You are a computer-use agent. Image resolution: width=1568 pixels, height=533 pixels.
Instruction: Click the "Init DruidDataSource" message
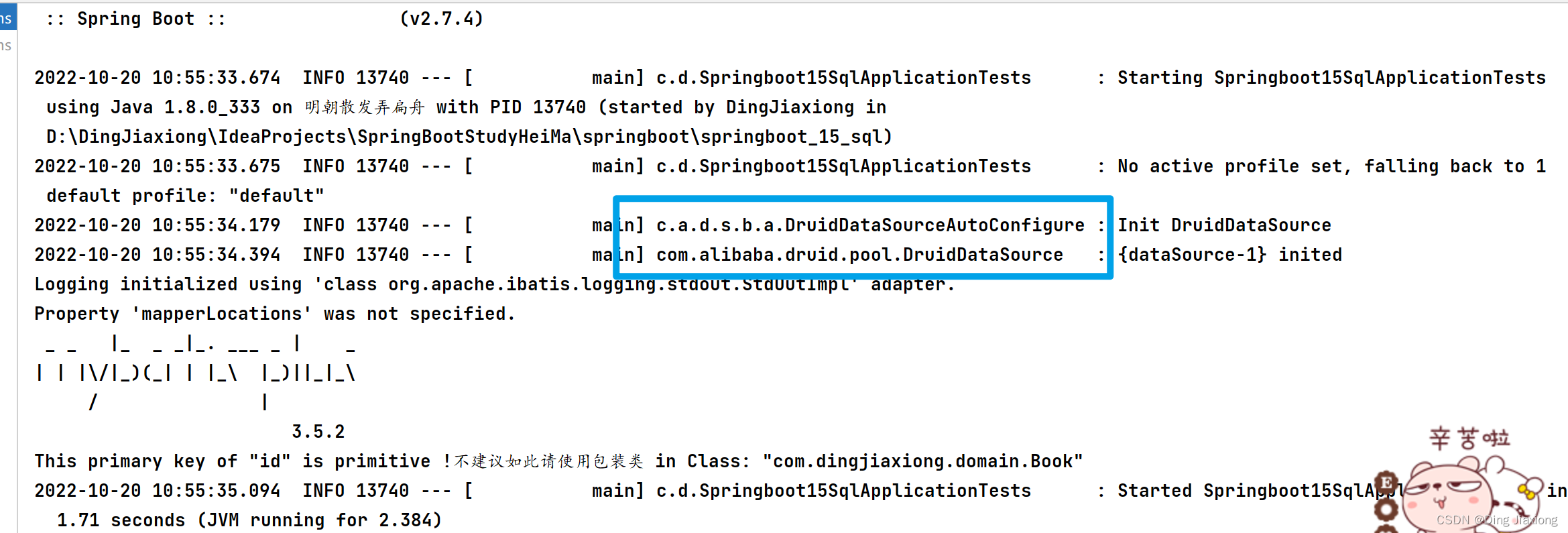pyautogui.click(x=1224, y=225)
